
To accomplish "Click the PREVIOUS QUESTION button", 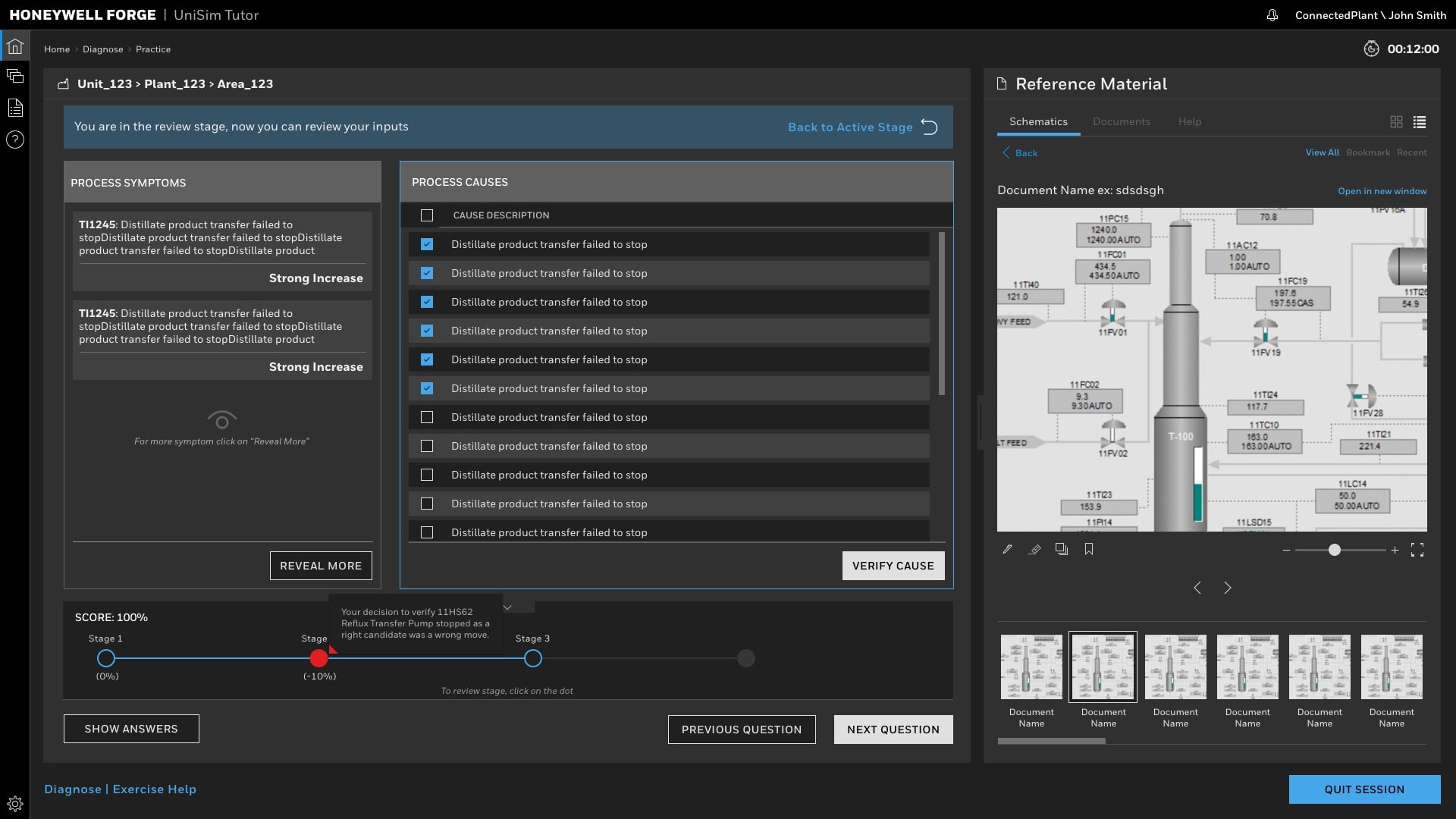I will pyautogui.click(x=742, y=730).
